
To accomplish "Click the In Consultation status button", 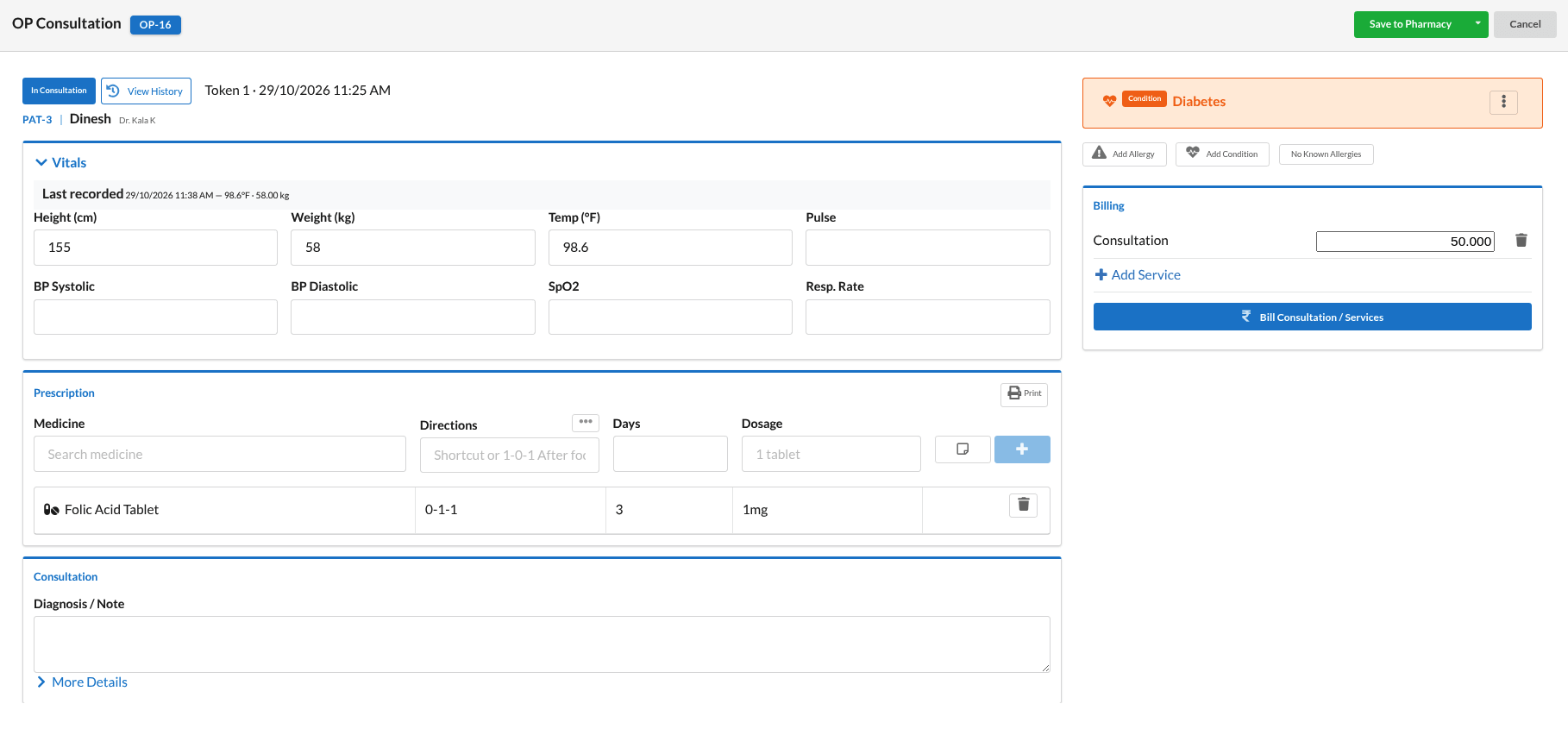I will click(59, 91).
